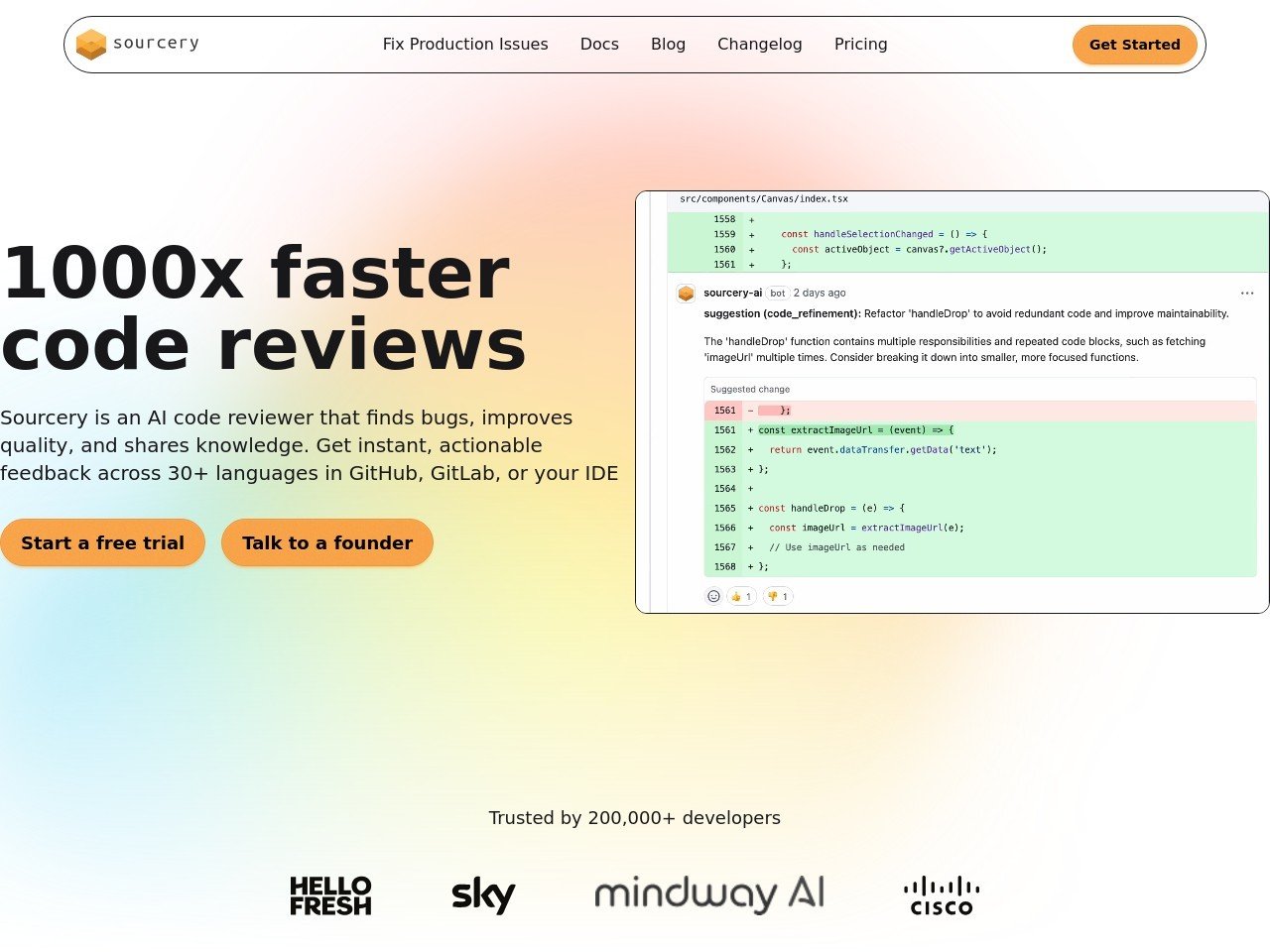Click the 'bot' label badge

[x=778, y=294]
